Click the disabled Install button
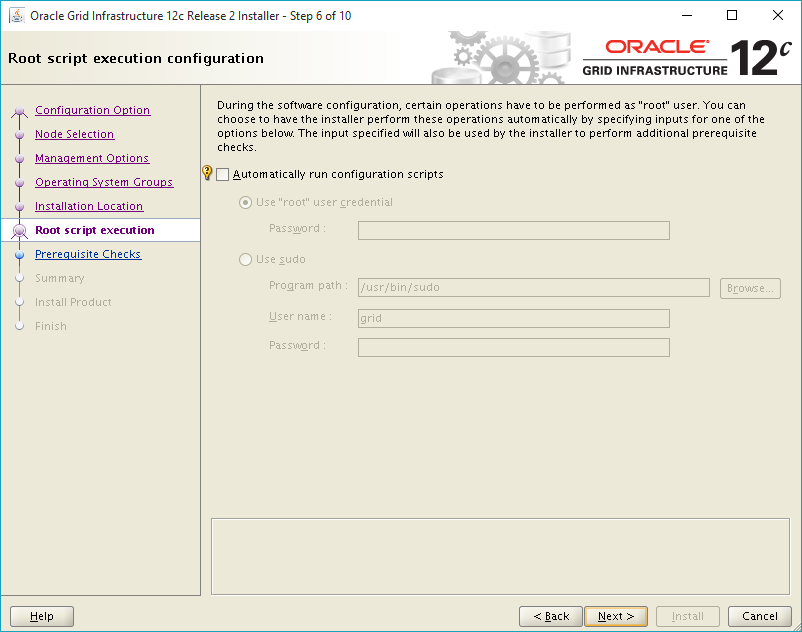The height and width of the screenshot is (632, 802). [x=687, y=617]
